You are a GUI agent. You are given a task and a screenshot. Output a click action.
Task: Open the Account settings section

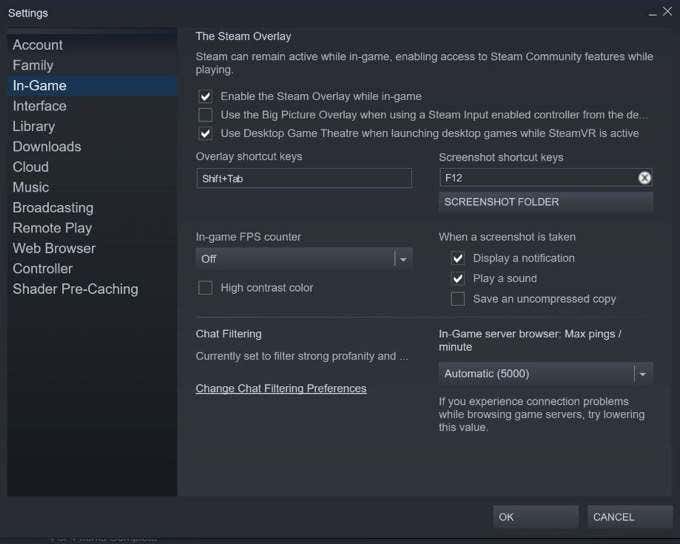(x=38, y=45)
